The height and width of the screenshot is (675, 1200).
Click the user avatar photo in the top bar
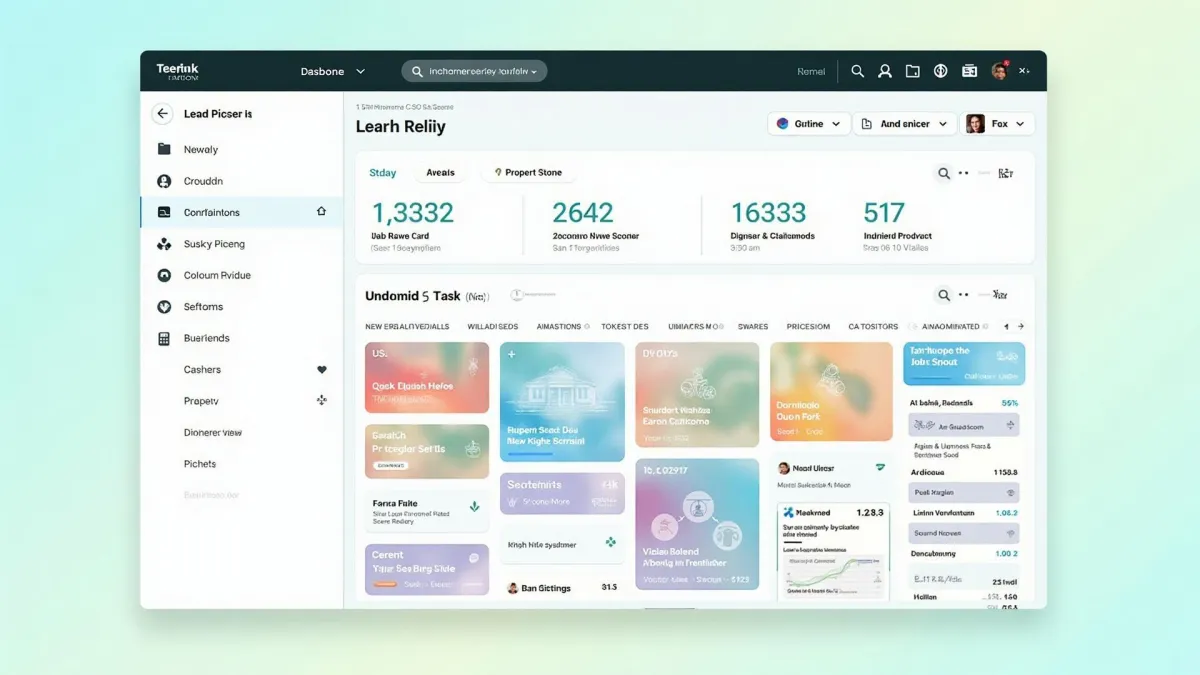[x=999, y=71]
